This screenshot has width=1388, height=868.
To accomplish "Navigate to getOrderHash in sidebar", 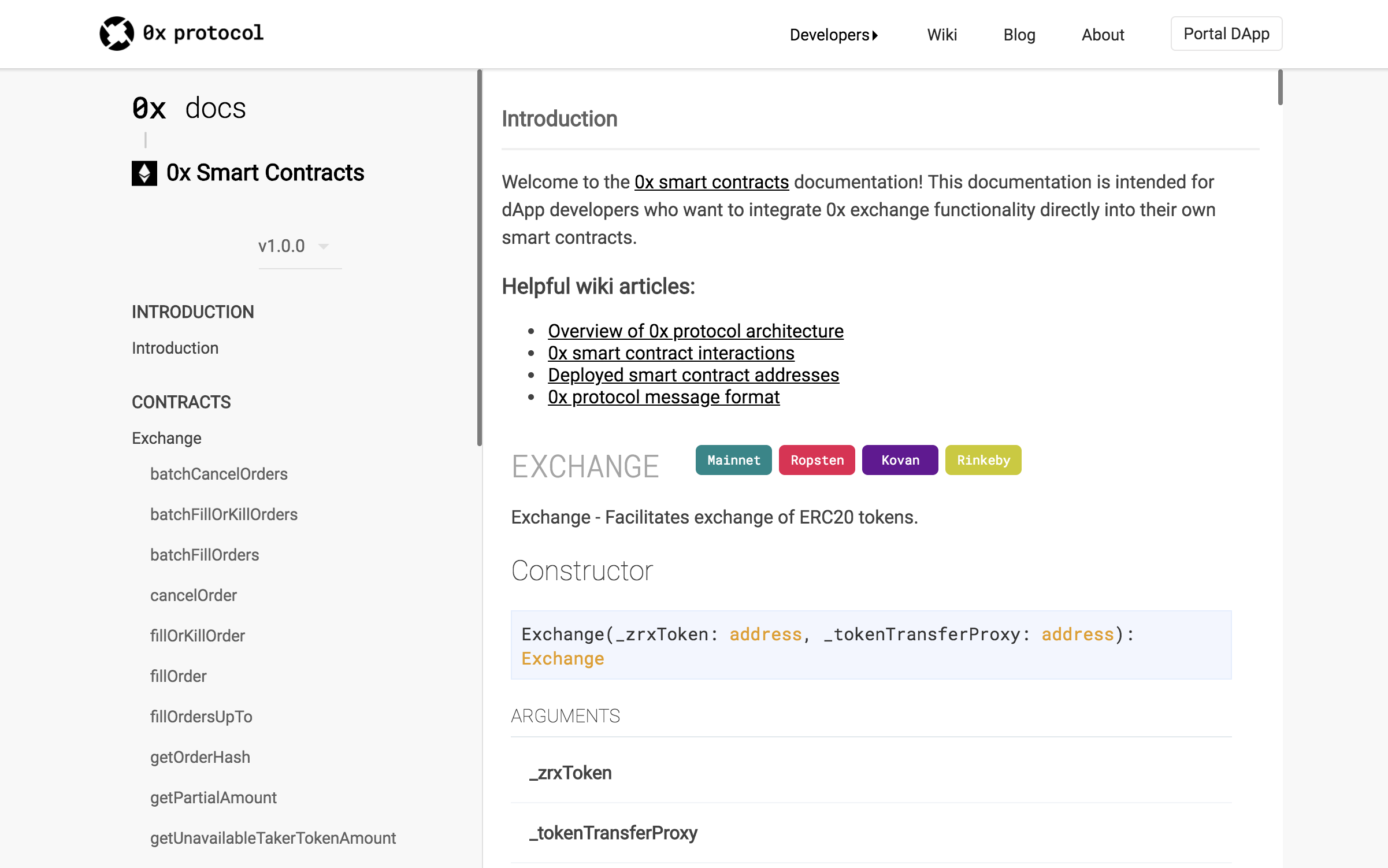I will (x=200, y=757).
